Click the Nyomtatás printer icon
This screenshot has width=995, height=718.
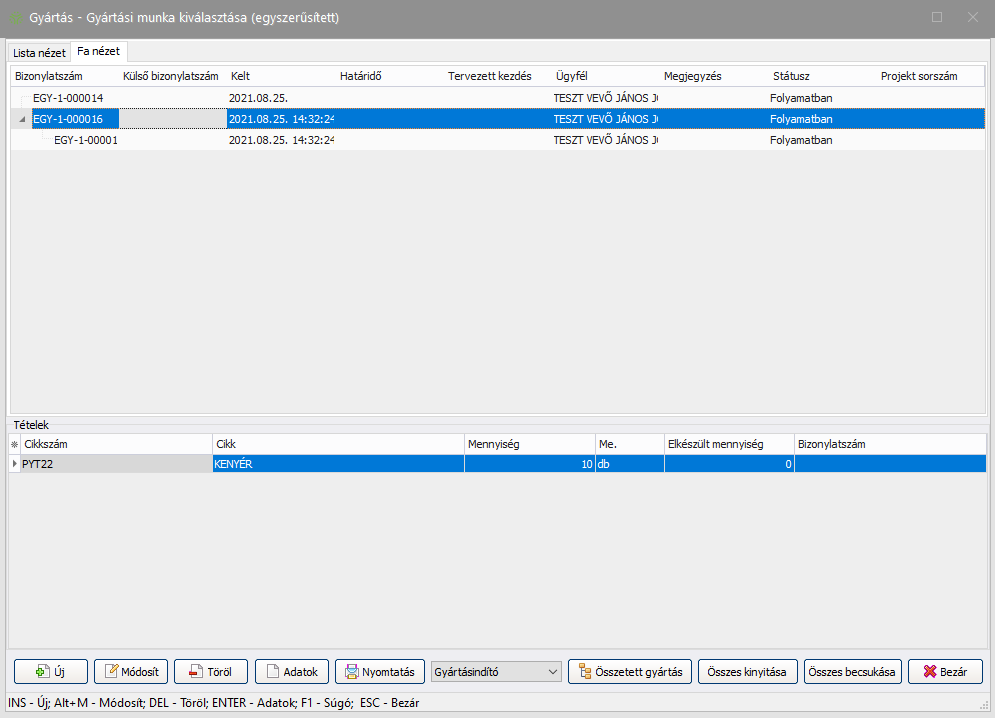(x=351, y=672)
